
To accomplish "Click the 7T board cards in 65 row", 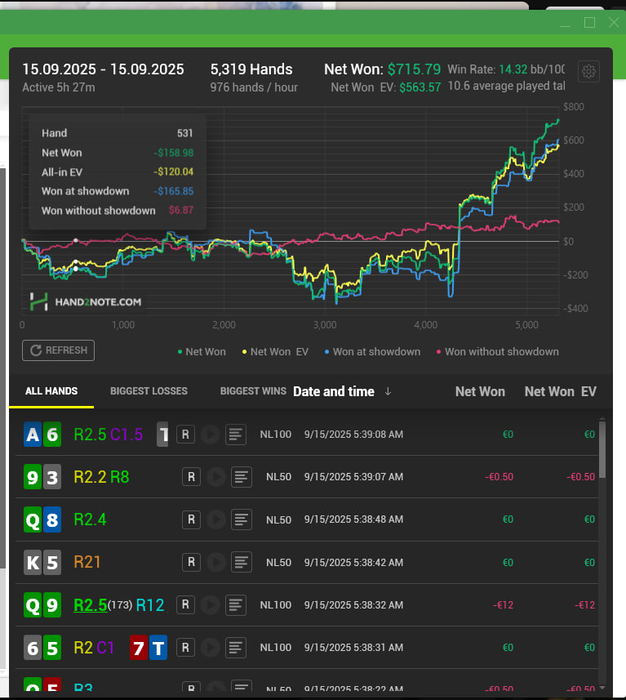I will pyautogui.click(x=148, y=647).
